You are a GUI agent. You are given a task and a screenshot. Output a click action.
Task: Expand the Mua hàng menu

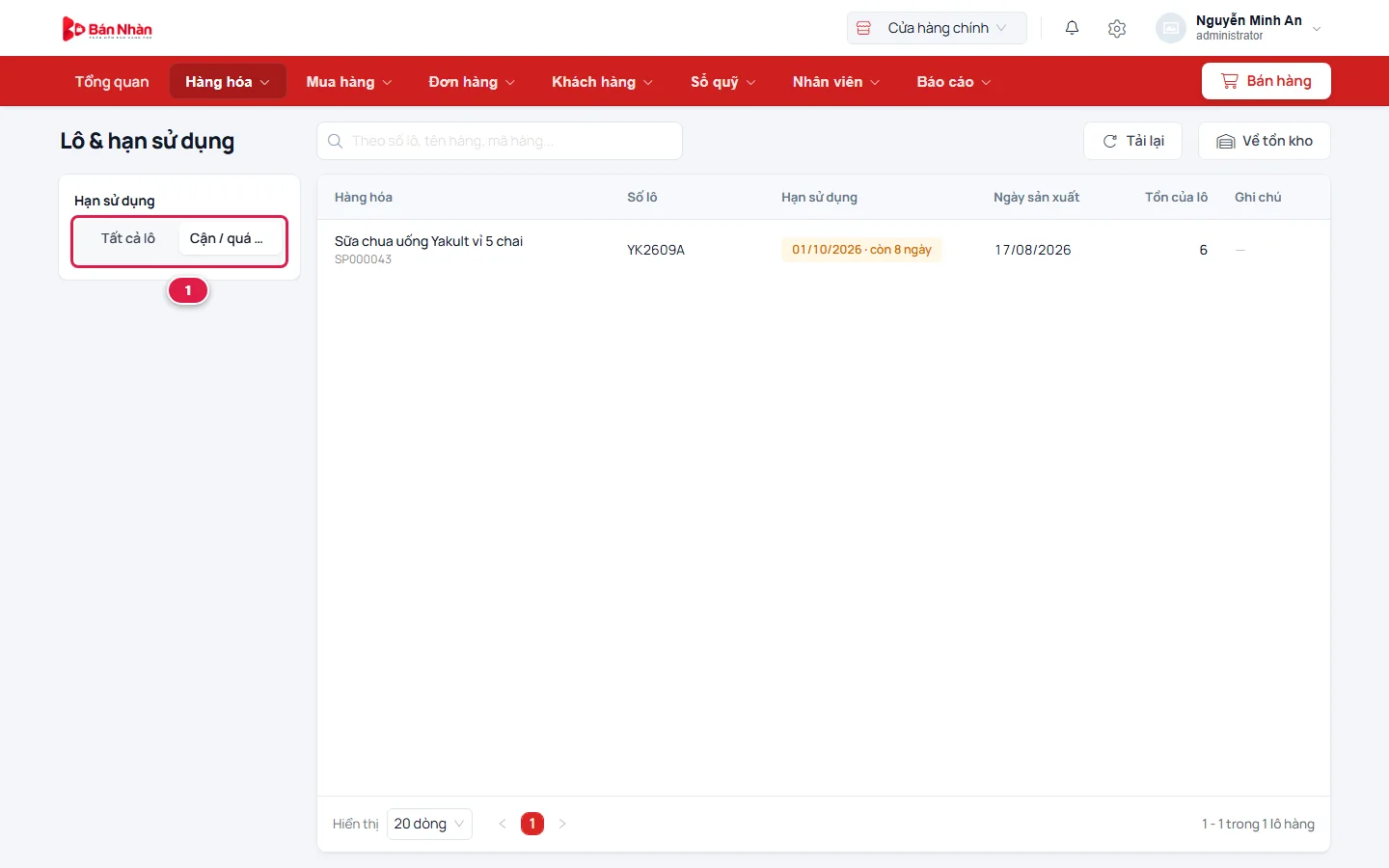click(x=349, y=81)
